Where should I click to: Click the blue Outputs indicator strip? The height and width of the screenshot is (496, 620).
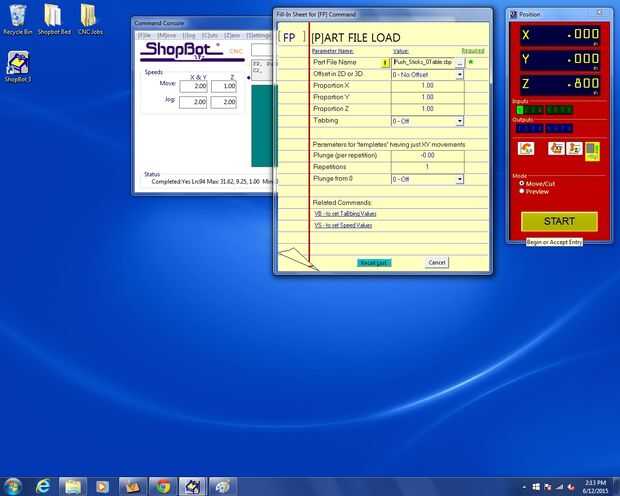click(544, 128)
